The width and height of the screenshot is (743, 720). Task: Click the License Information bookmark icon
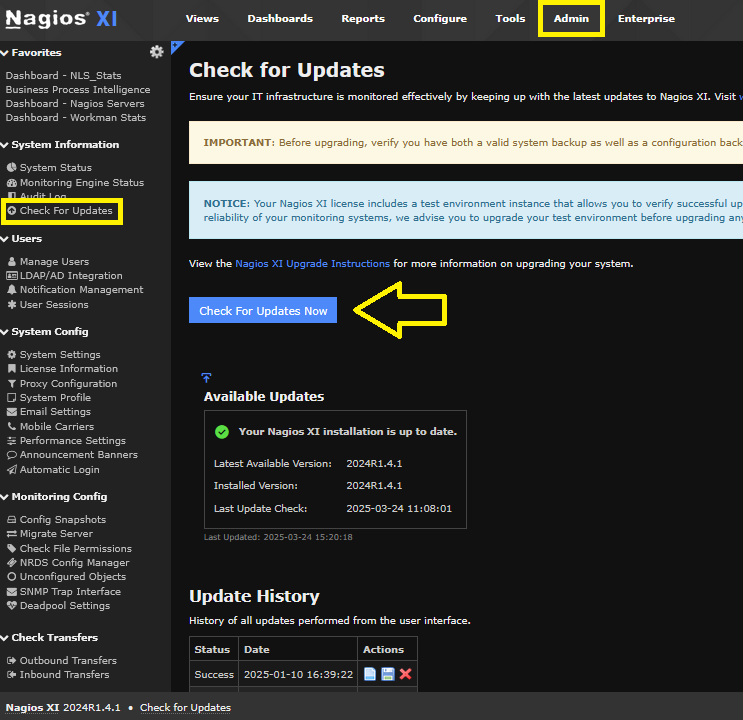tap(12, 369)
